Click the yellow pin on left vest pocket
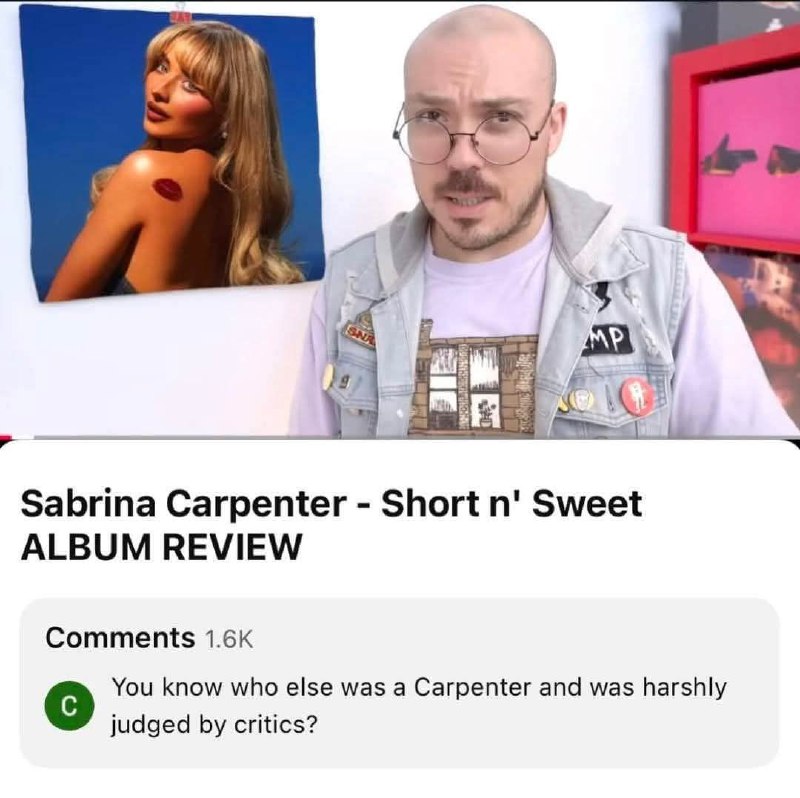This screenshot has height=798, width=800. click(x=329, y=376)
